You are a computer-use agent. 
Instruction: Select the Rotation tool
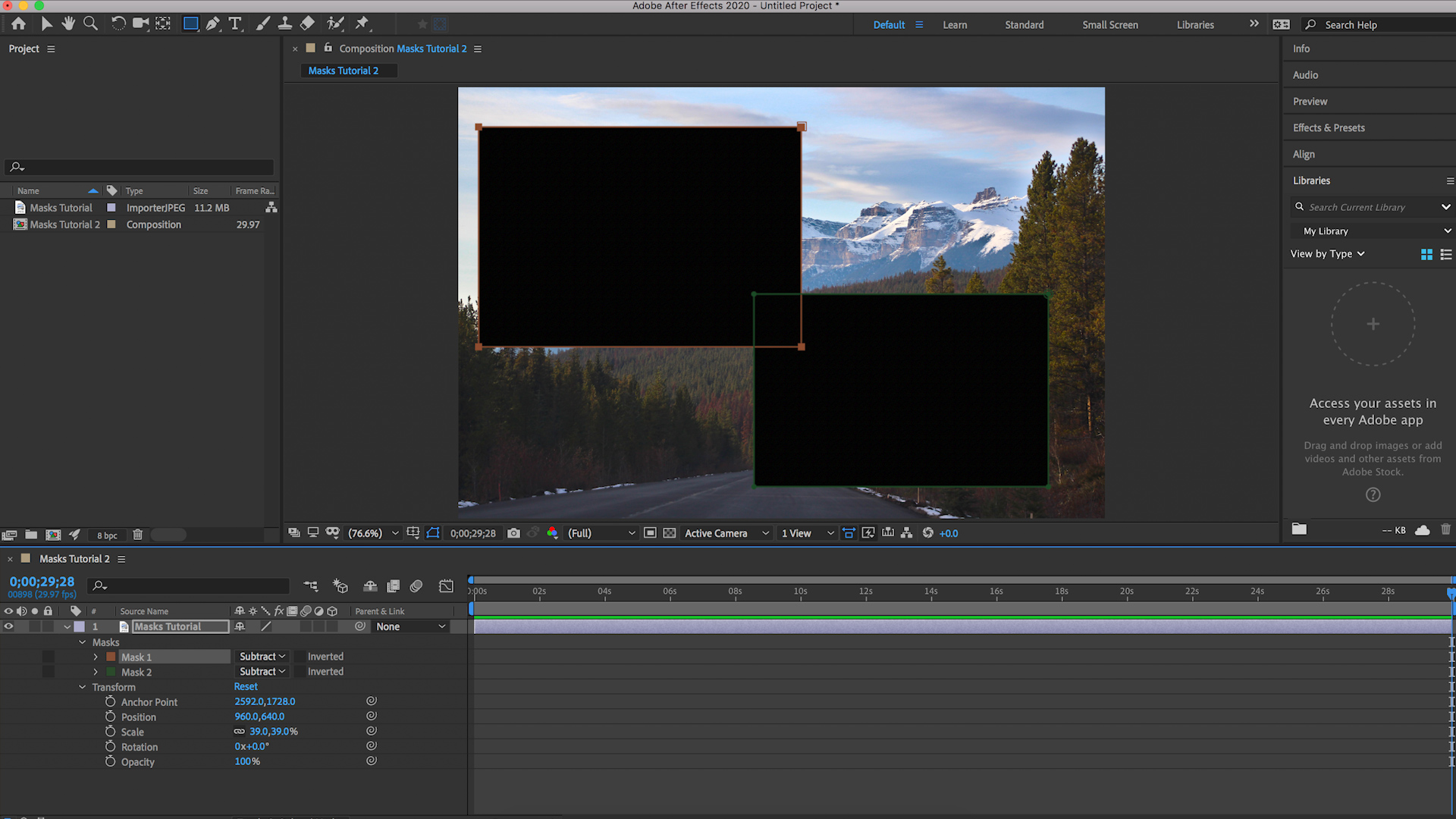[118, 24]
